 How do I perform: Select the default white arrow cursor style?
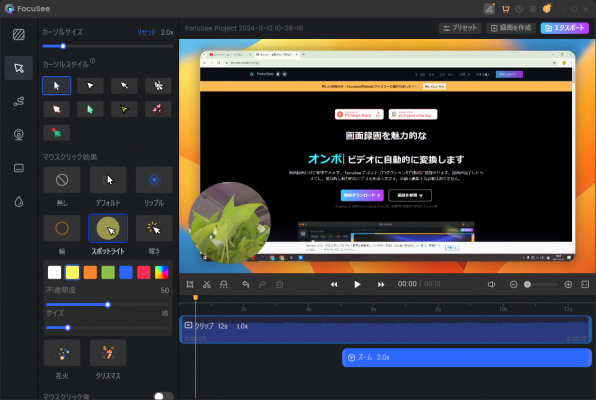coord(56,86)
